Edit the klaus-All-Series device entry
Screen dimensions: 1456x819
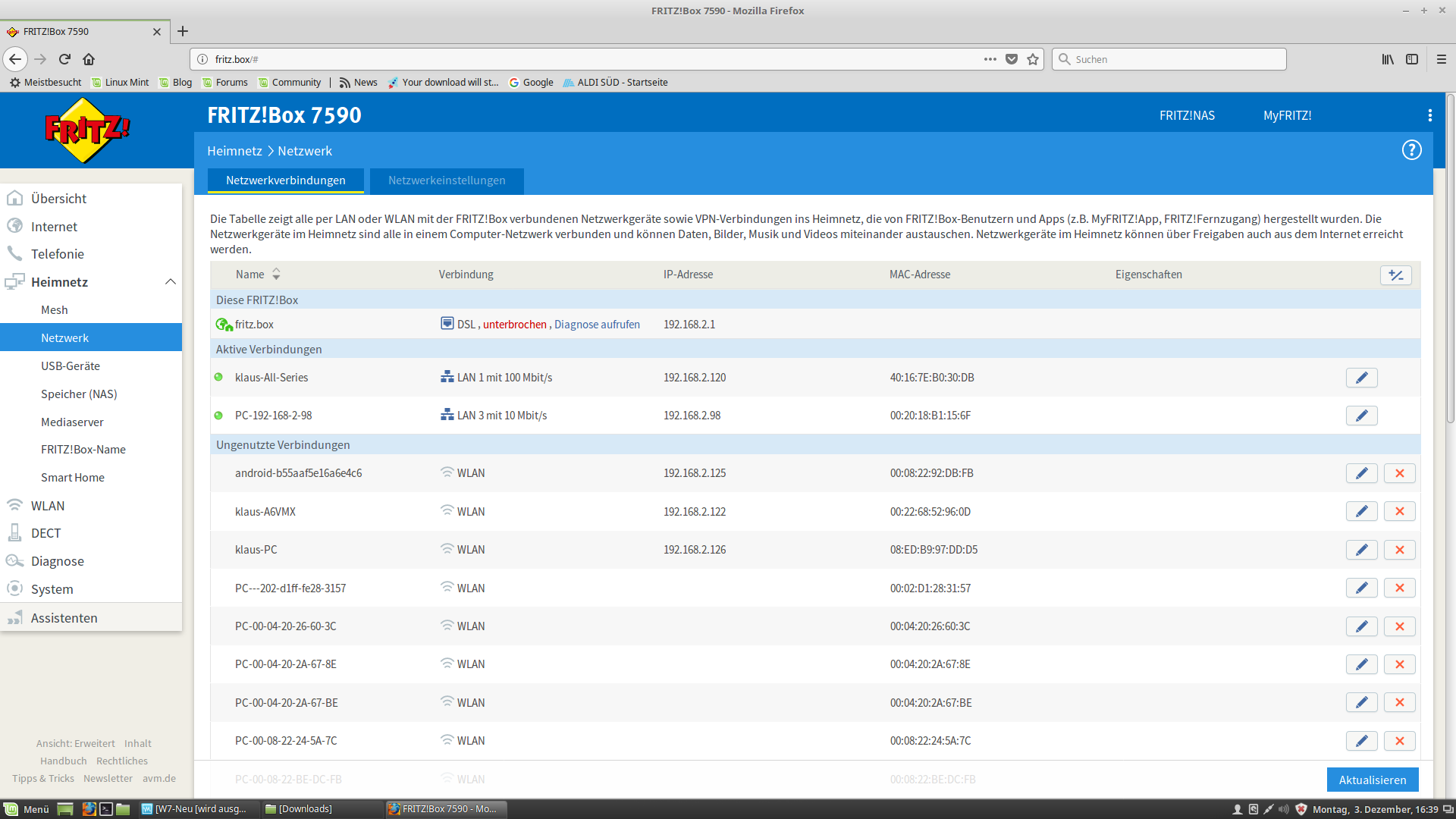point(1361,378)
